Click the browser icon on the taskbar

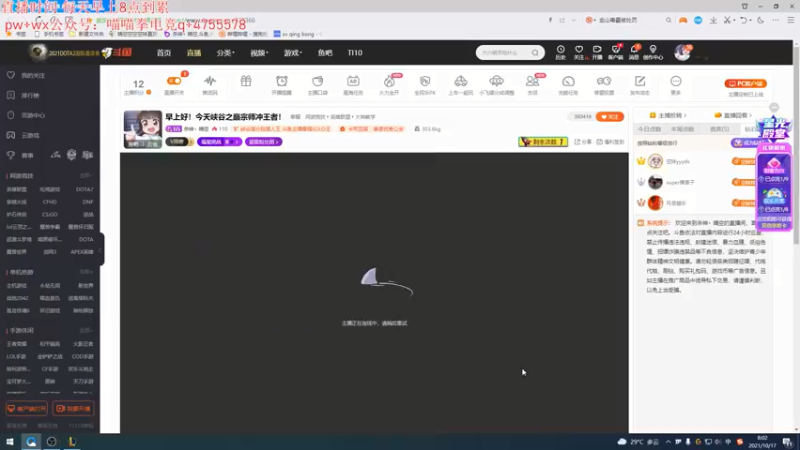click(31, 442)
